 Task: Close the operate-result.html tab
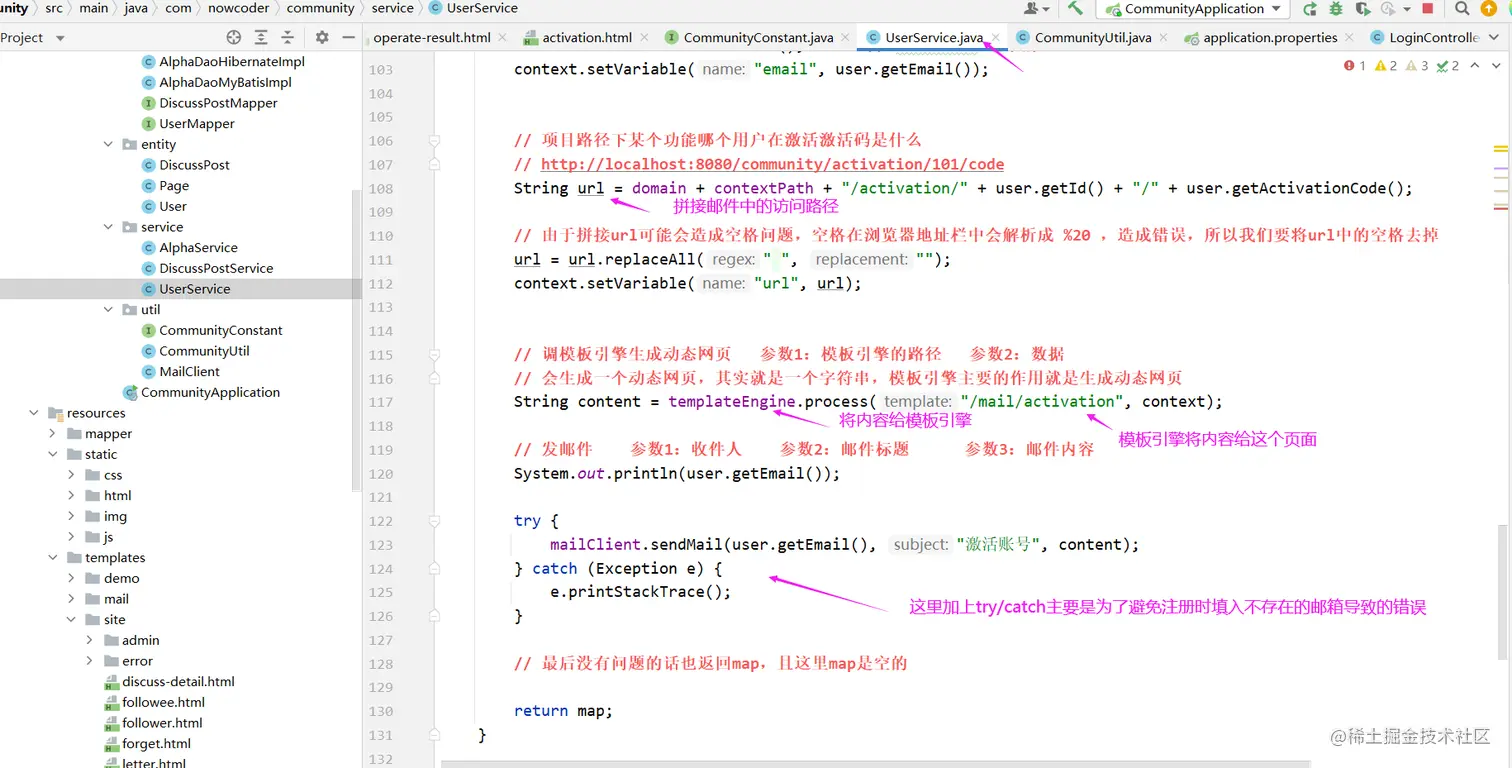click(x=503, y=38)
